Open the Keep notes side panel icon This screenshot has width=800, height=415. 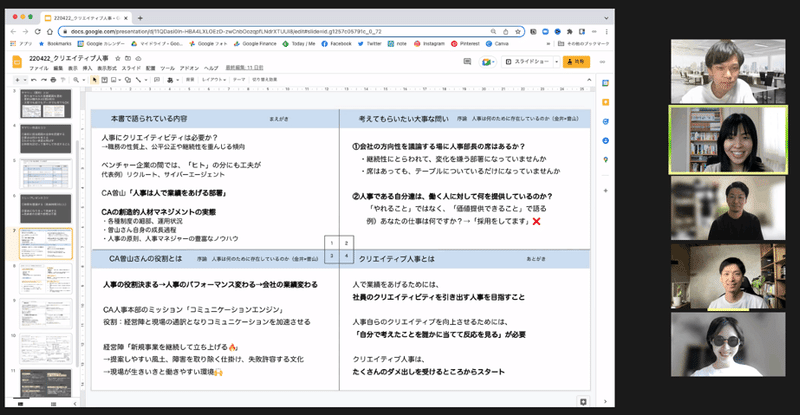(605, 102)
